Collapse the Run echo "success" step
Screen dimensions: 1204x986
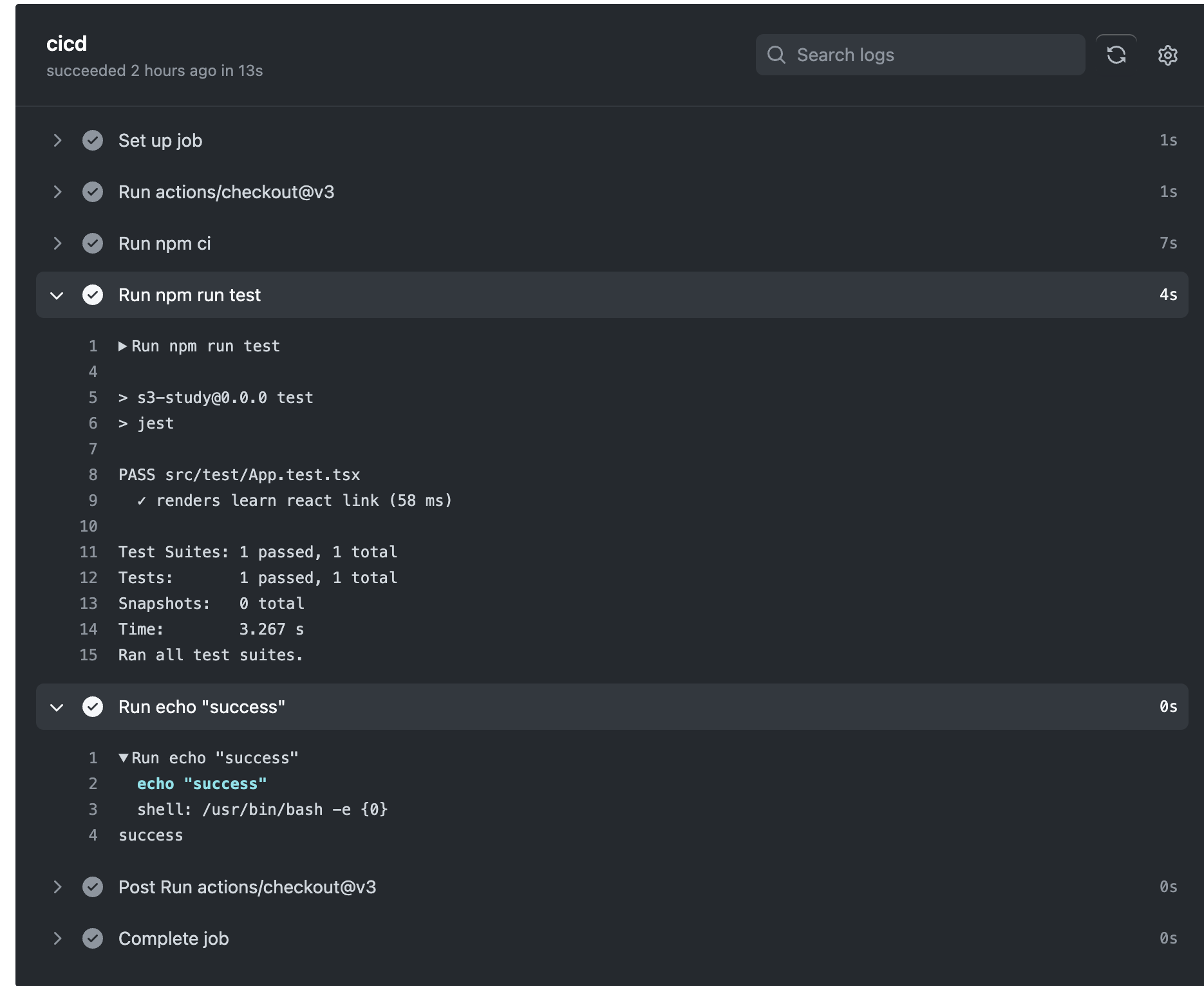pos(57,707)
